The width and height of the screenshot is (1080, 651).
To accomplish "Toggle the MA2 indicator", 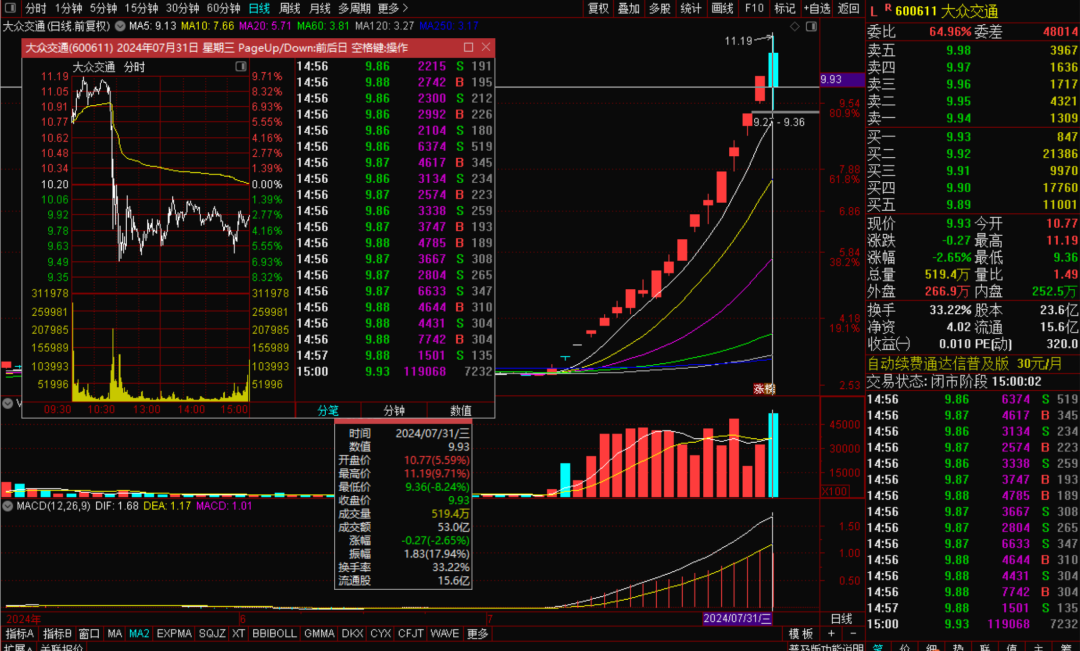I will [139, 633].
